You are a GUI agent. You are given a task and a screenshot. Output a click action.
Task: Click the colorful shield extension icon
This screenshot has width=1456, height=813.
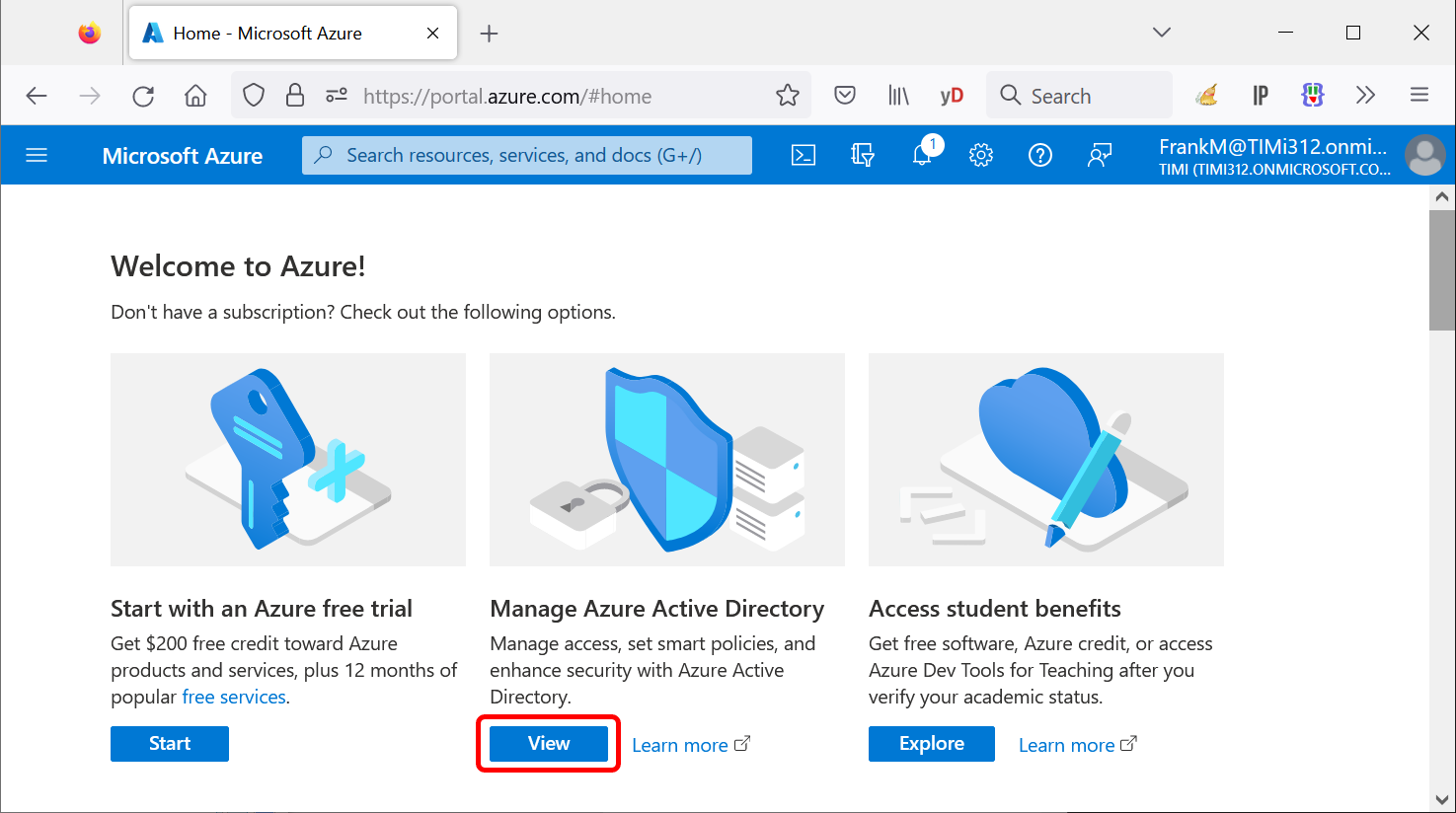(1313, 96)
